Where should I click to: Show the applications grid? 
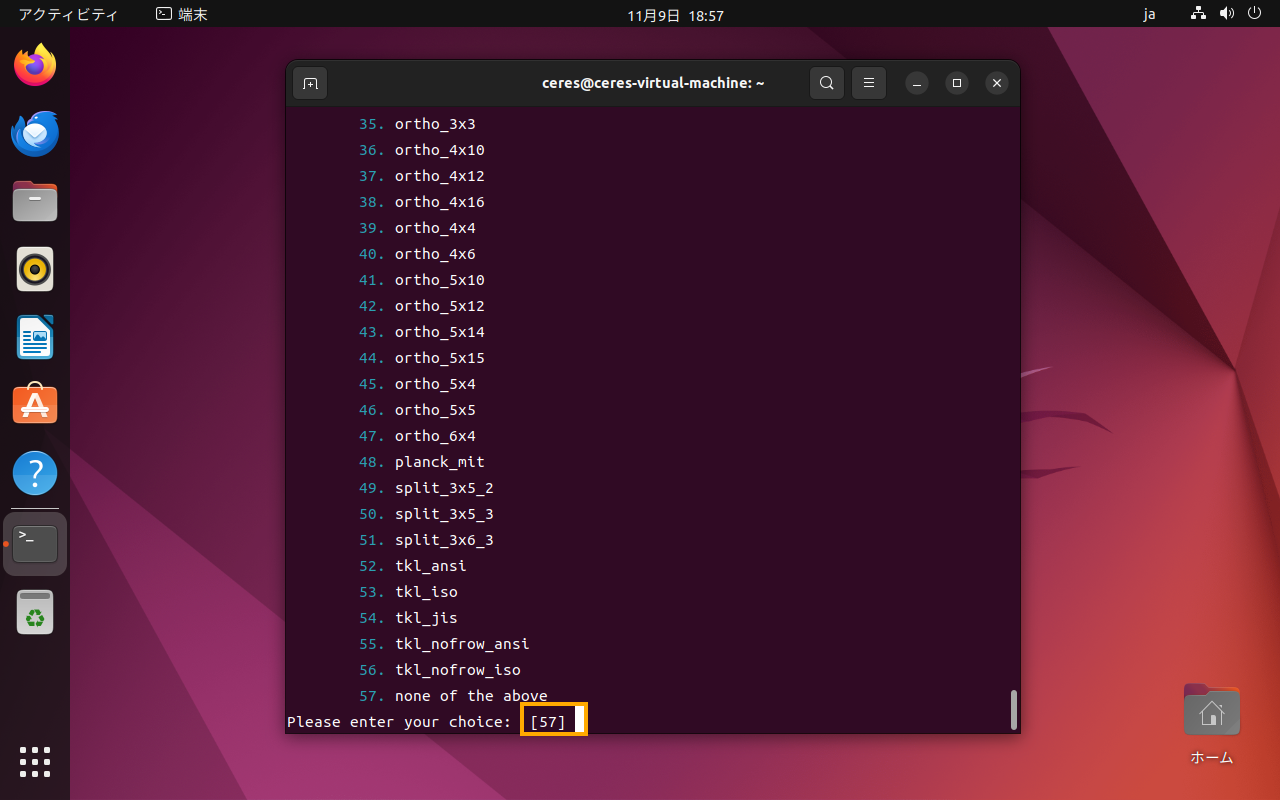click(35, 761)
